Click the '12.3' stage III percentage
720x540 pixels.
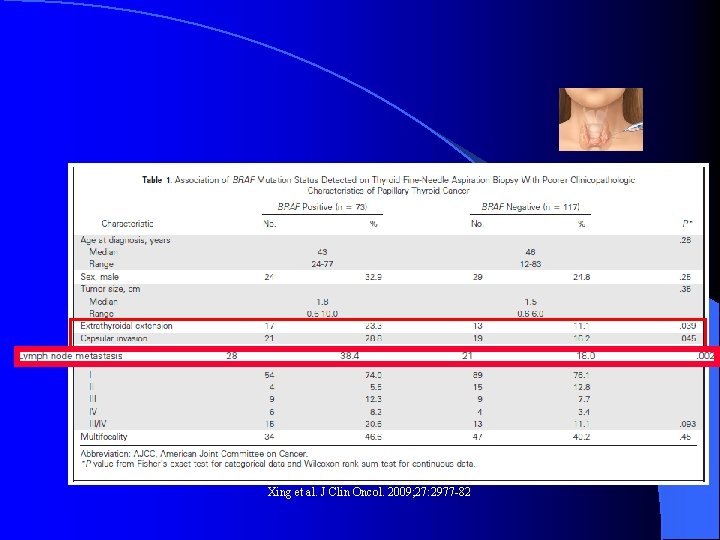pos(373,399)
